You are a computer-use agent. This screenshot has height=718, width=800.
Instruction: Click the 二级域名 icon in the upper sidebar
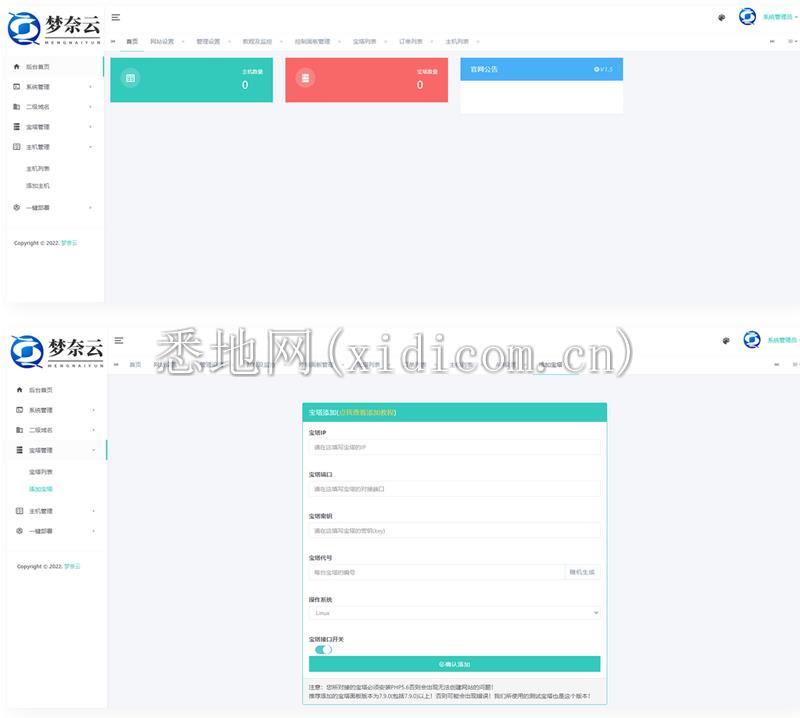(x=16, y=107)
